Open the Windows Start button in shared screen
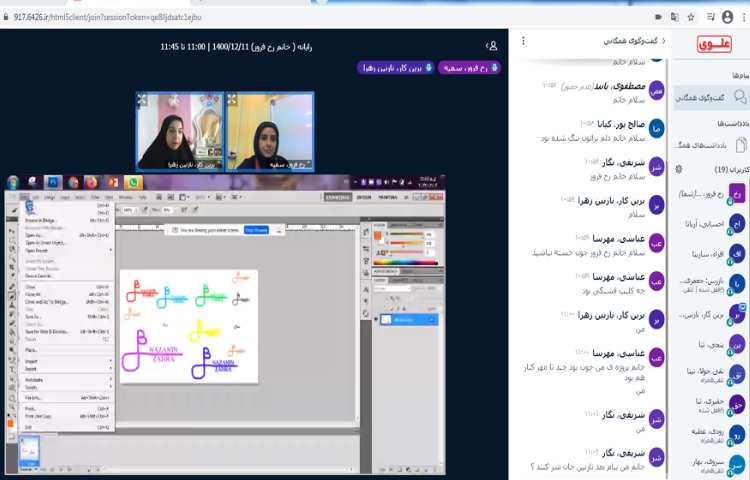 tap(13, 182)
